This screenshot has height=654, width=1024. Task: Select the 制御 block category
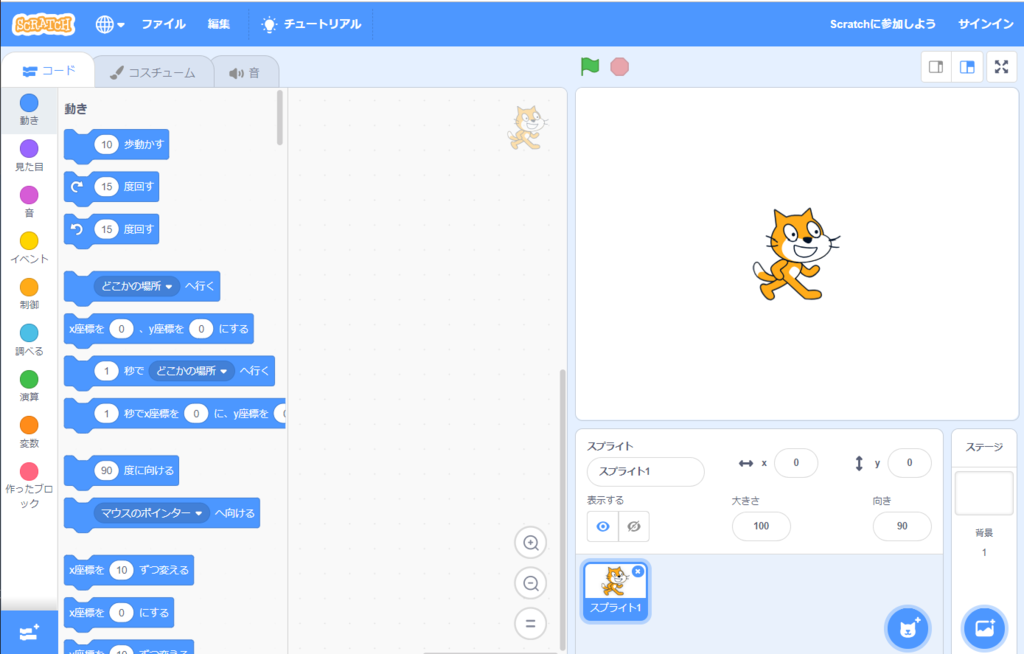tap(29, 294)
